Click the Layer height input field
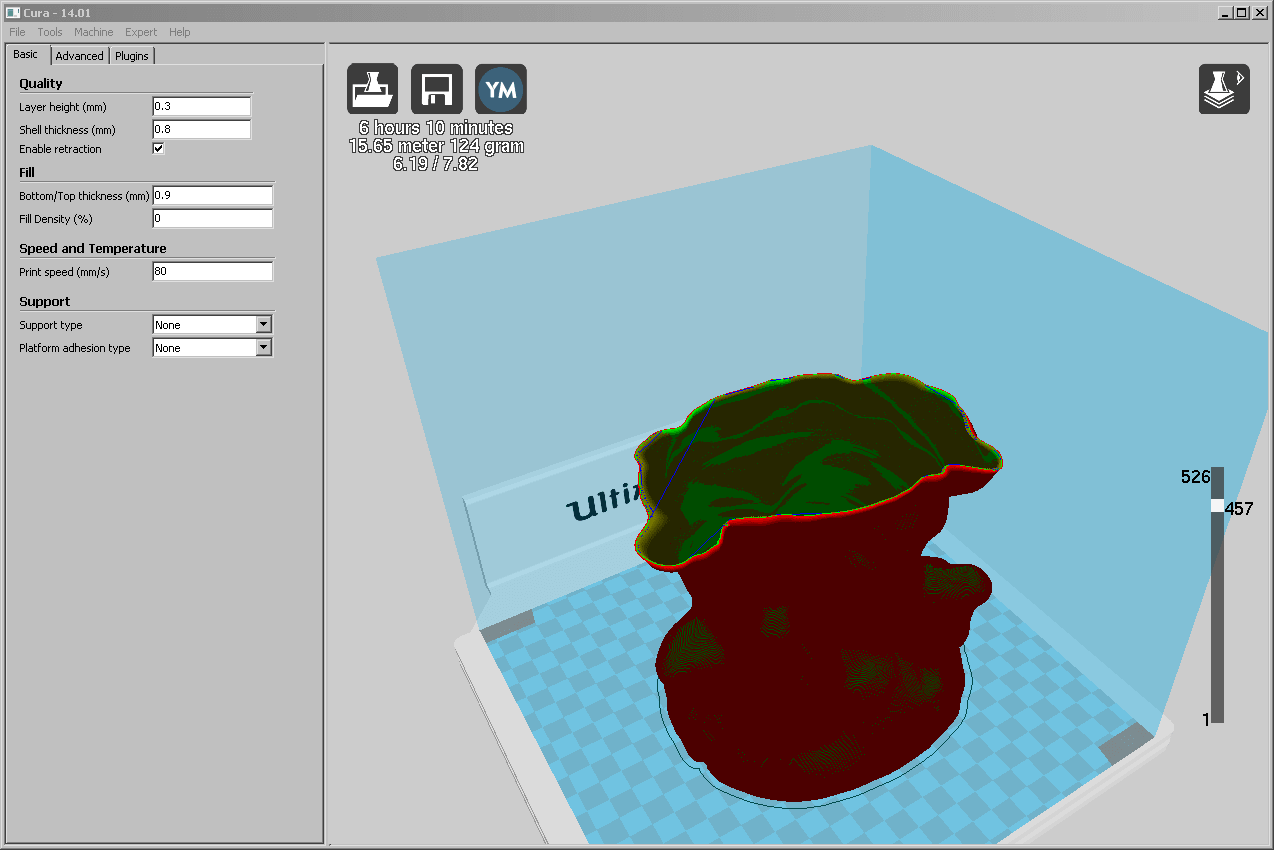This screenshot has width=1274, height=850. [201, 106]
